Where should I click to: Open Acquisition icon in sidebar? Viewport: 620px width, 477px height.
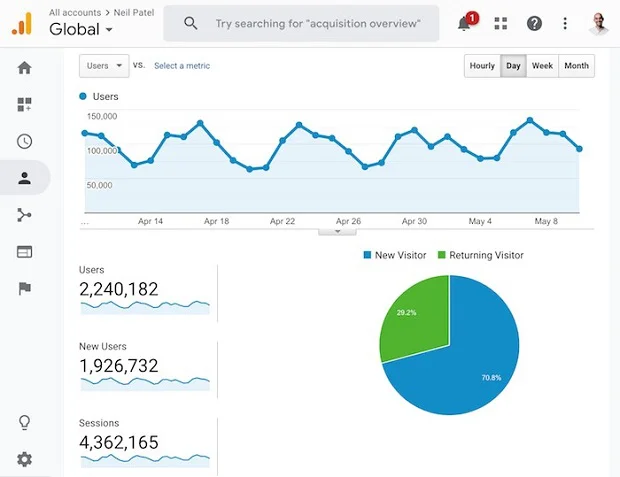[24, 215]
